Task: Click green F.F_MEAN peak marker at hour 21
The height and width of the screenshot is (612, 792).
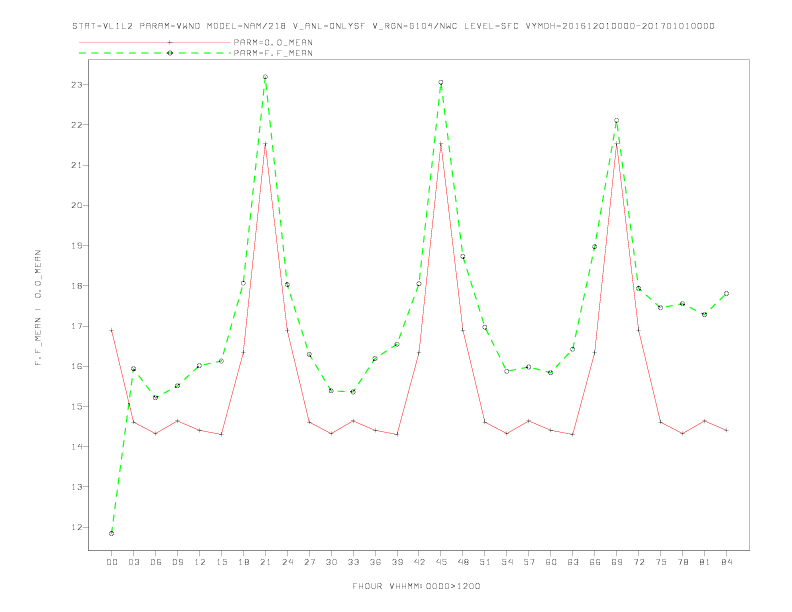Action: pyautogui.click(x=265, y=77)
